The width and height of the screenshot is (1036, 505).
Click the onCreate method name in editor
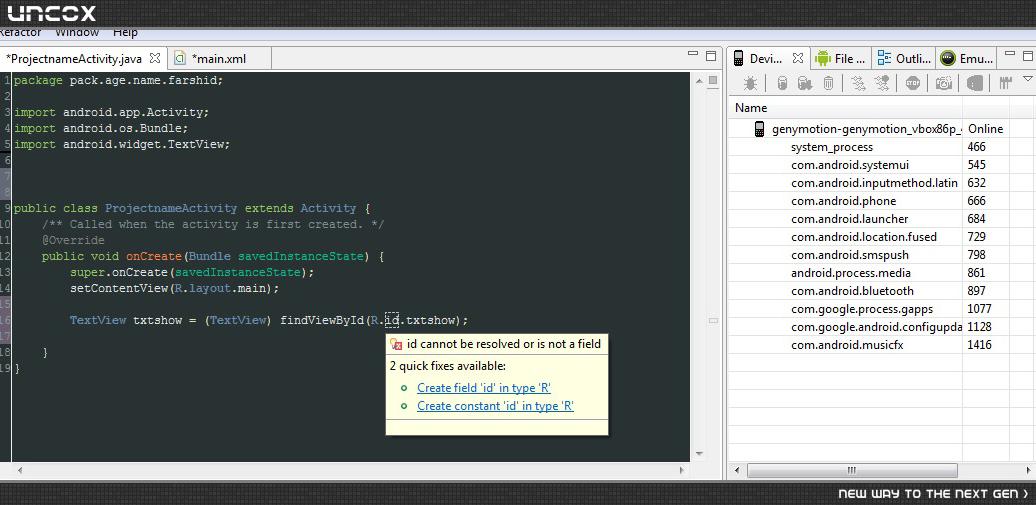pyautogui.click(x=154, y=256)
